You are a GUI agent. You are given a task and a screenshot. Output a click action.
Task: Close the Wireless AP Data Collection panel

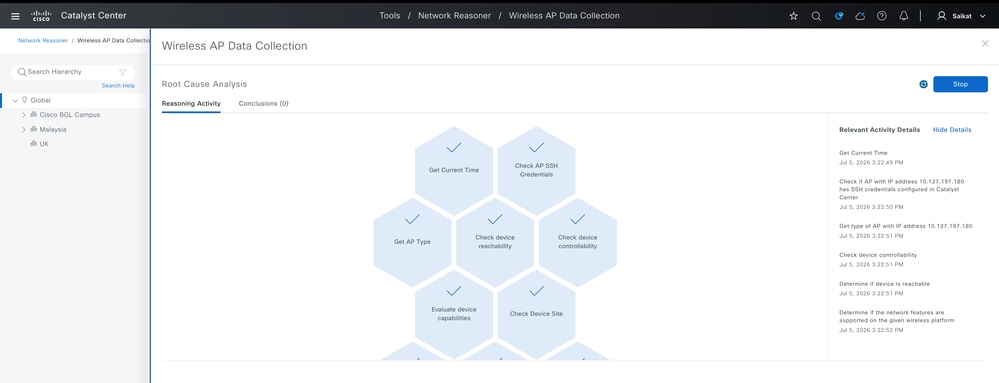pyautogui.click(x=985, y=43)
